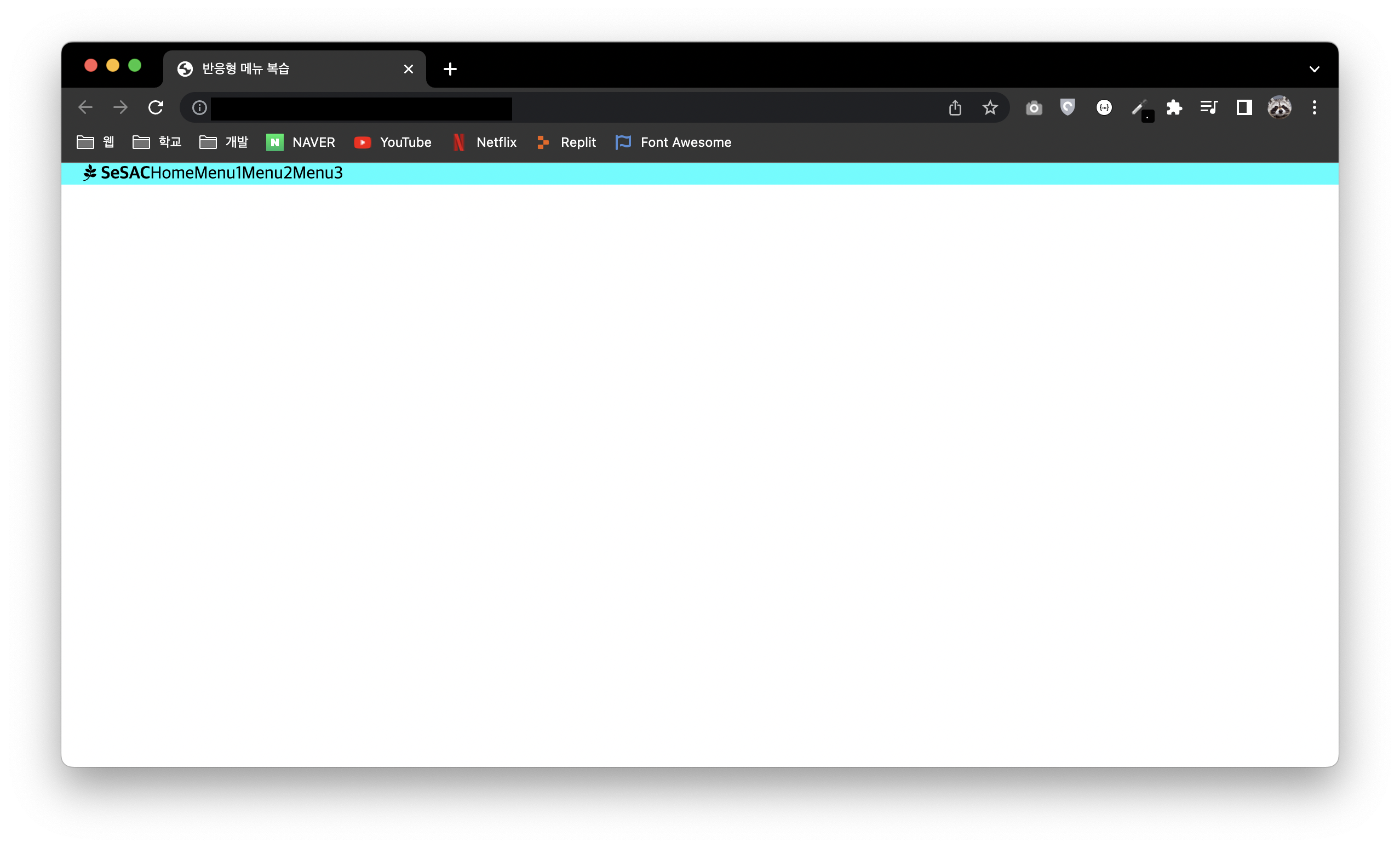Go forward to the next page
This screenshot has height=848, width=1400.
121,107
